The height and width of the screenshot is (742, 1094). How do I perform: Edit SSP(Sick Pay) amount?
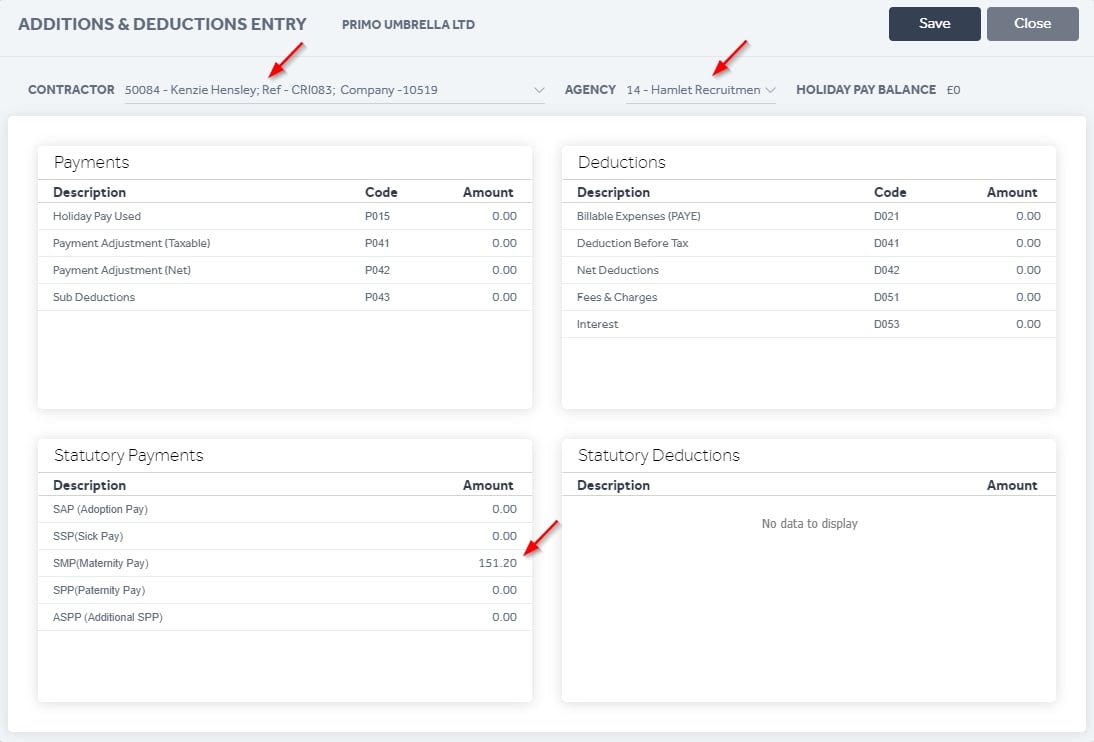(x=504, y=536)
